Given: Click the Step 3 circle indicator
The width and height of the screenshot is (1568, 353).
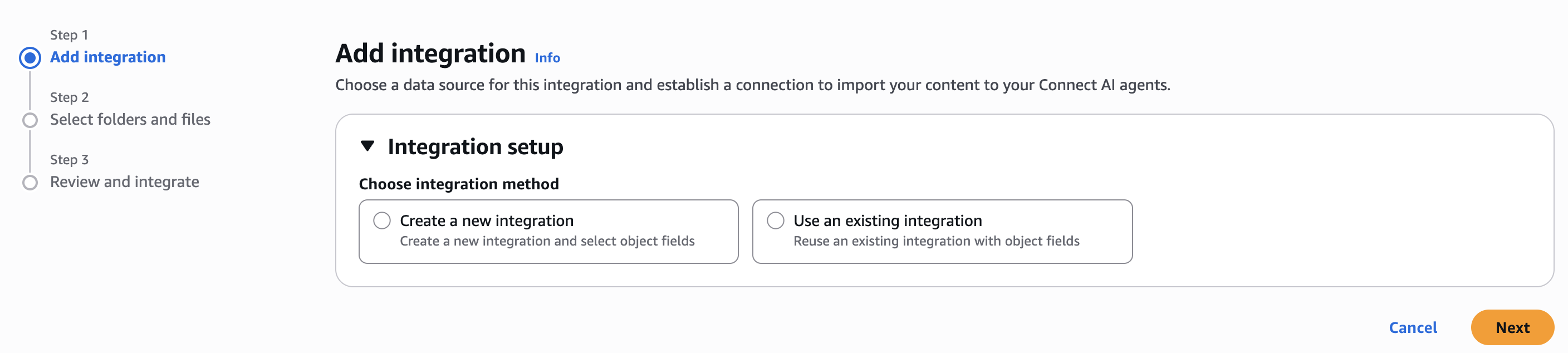Looking at the screenshot, I should pyautogui.click(x=30, y=183).
